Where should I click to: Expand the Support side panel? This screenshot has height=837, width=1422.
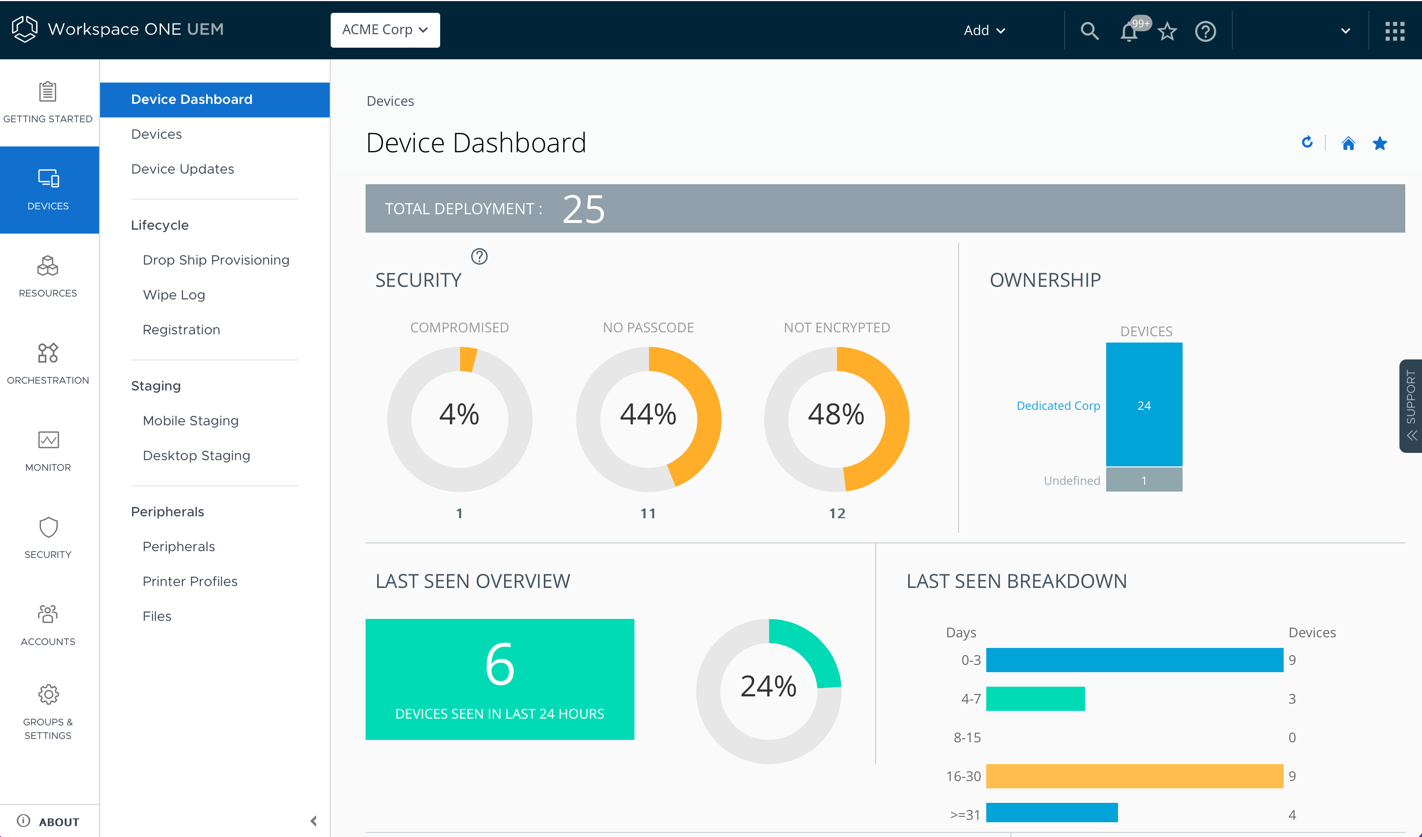coord(1410,406)
